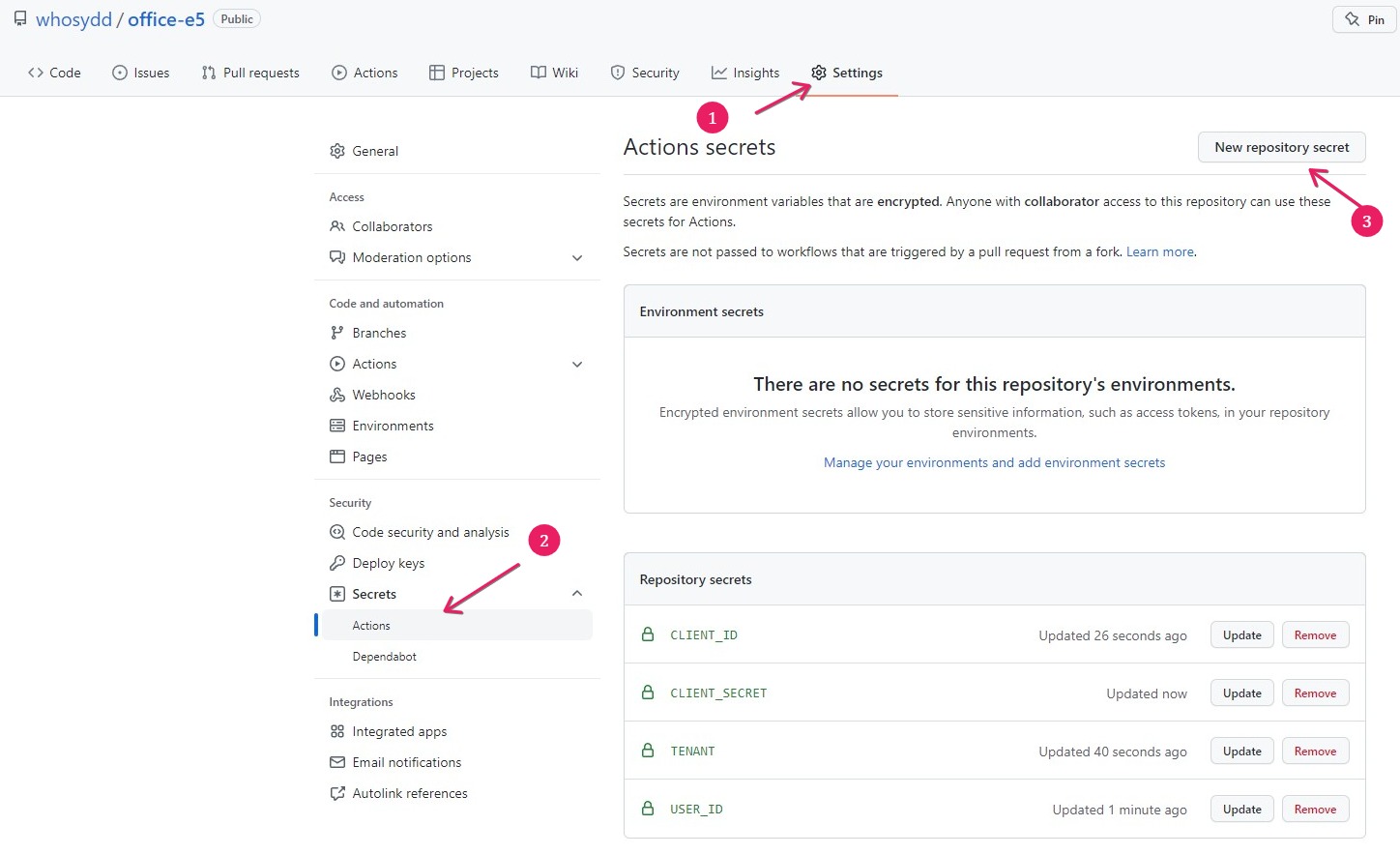Expand the sidebar Actions chevron

click(x=577, y=365)
